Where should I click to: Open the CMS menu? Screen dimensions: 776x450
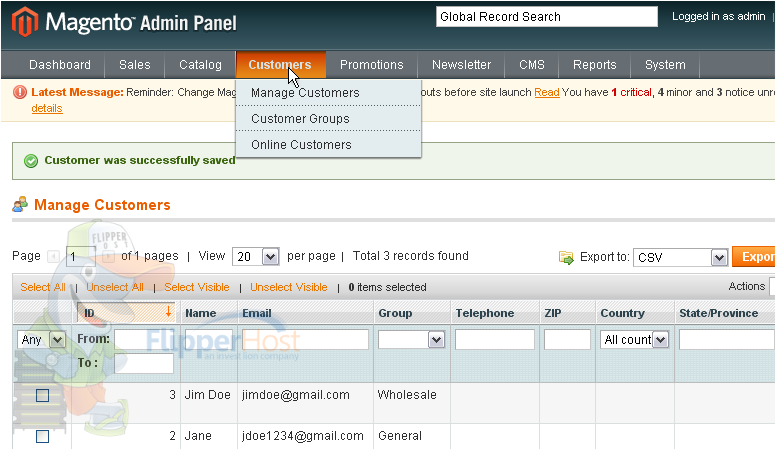(x=532, y=65)
